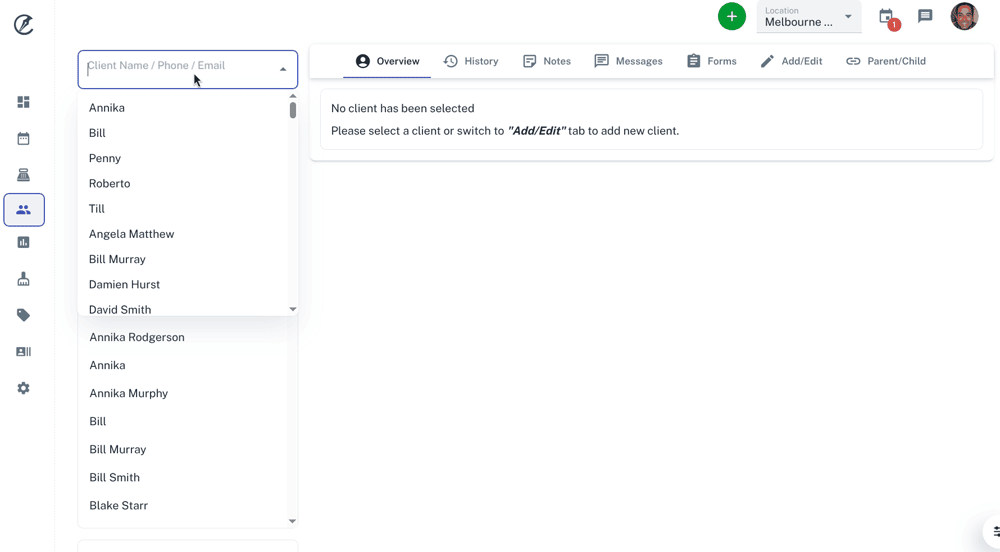Image resolution: width=1000 pixels, height=552 pixels.
Task: Collapse the client search dropdown arrow
Action: tap(283, 69)
